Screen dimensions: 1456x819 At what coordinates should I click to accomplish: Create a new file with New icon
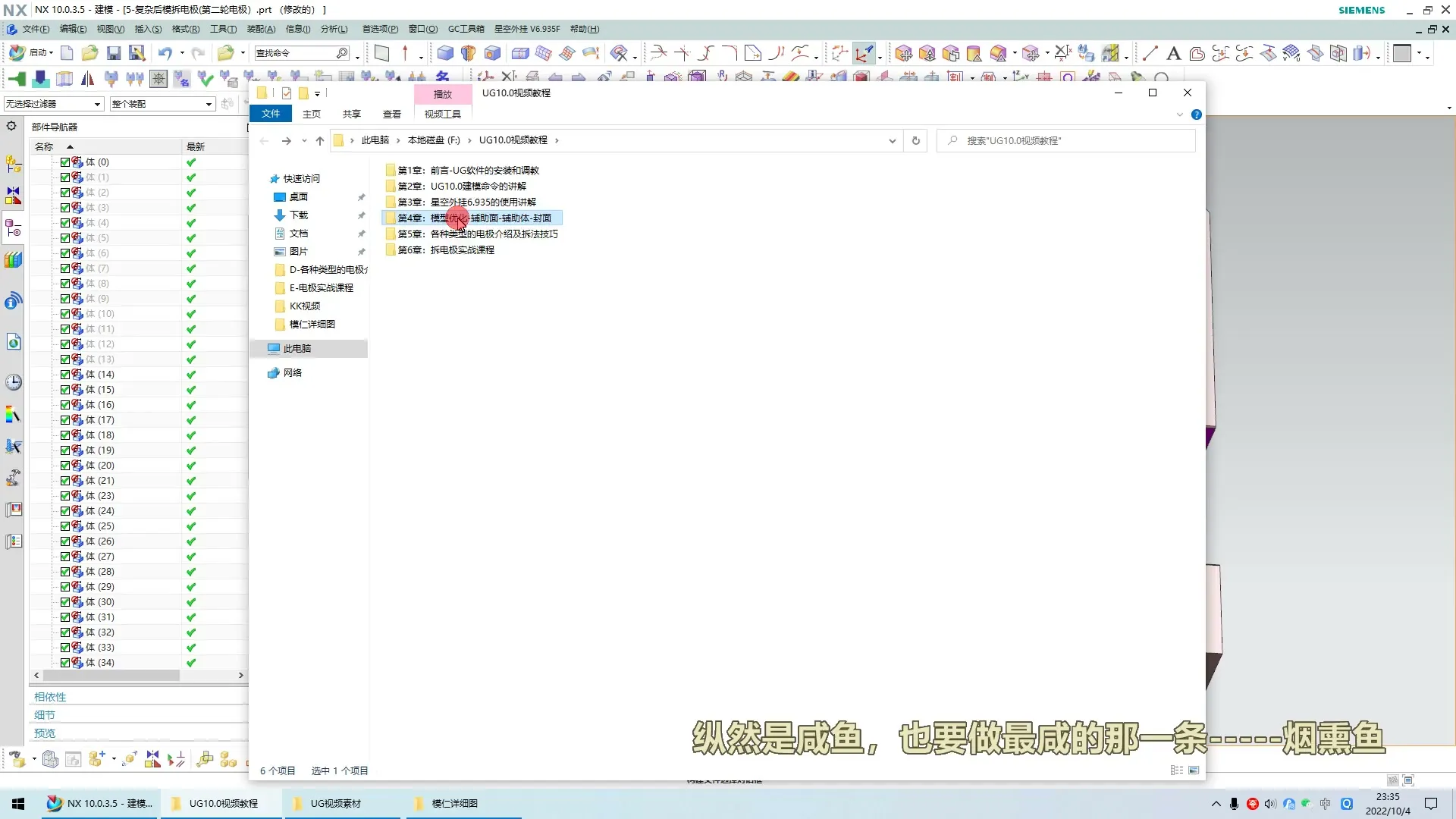click(67, 53)
